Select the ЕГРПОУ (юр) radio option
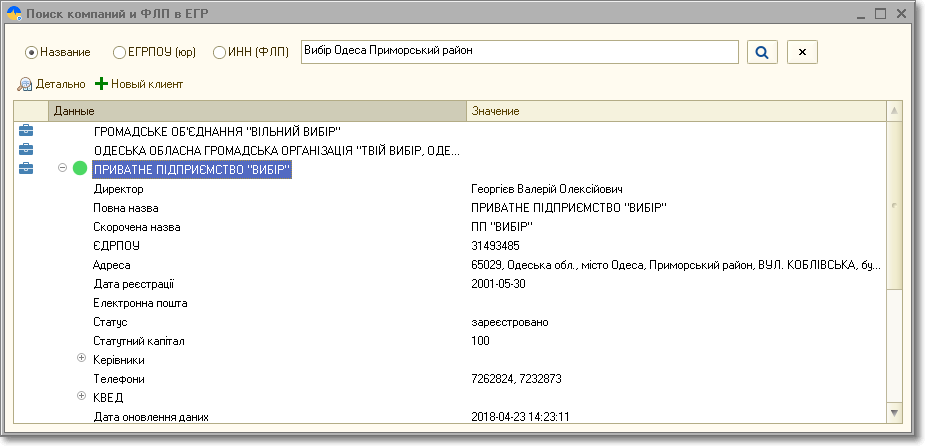 120,52
